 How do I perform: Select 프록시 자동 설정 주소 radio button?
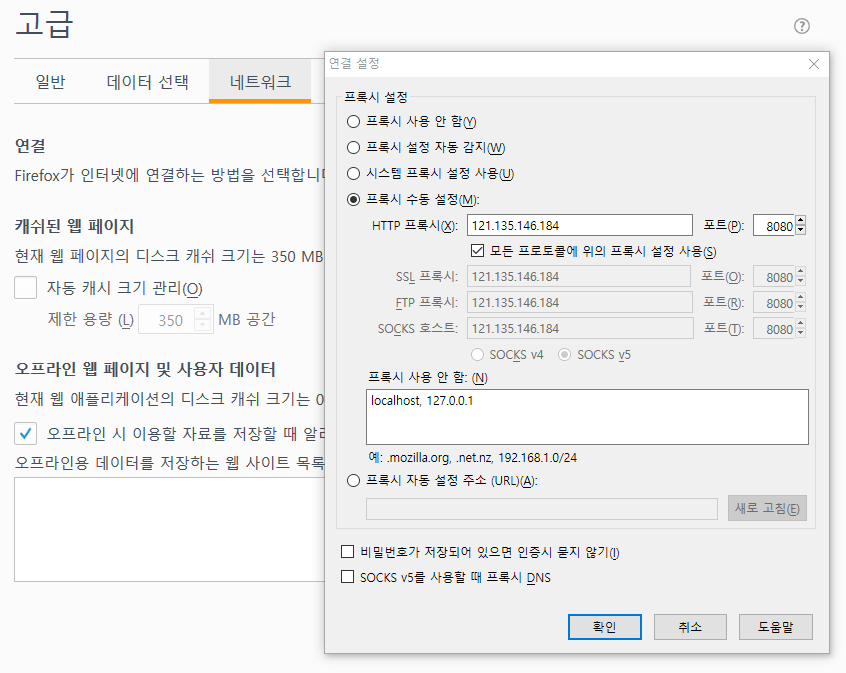(353, 481)
